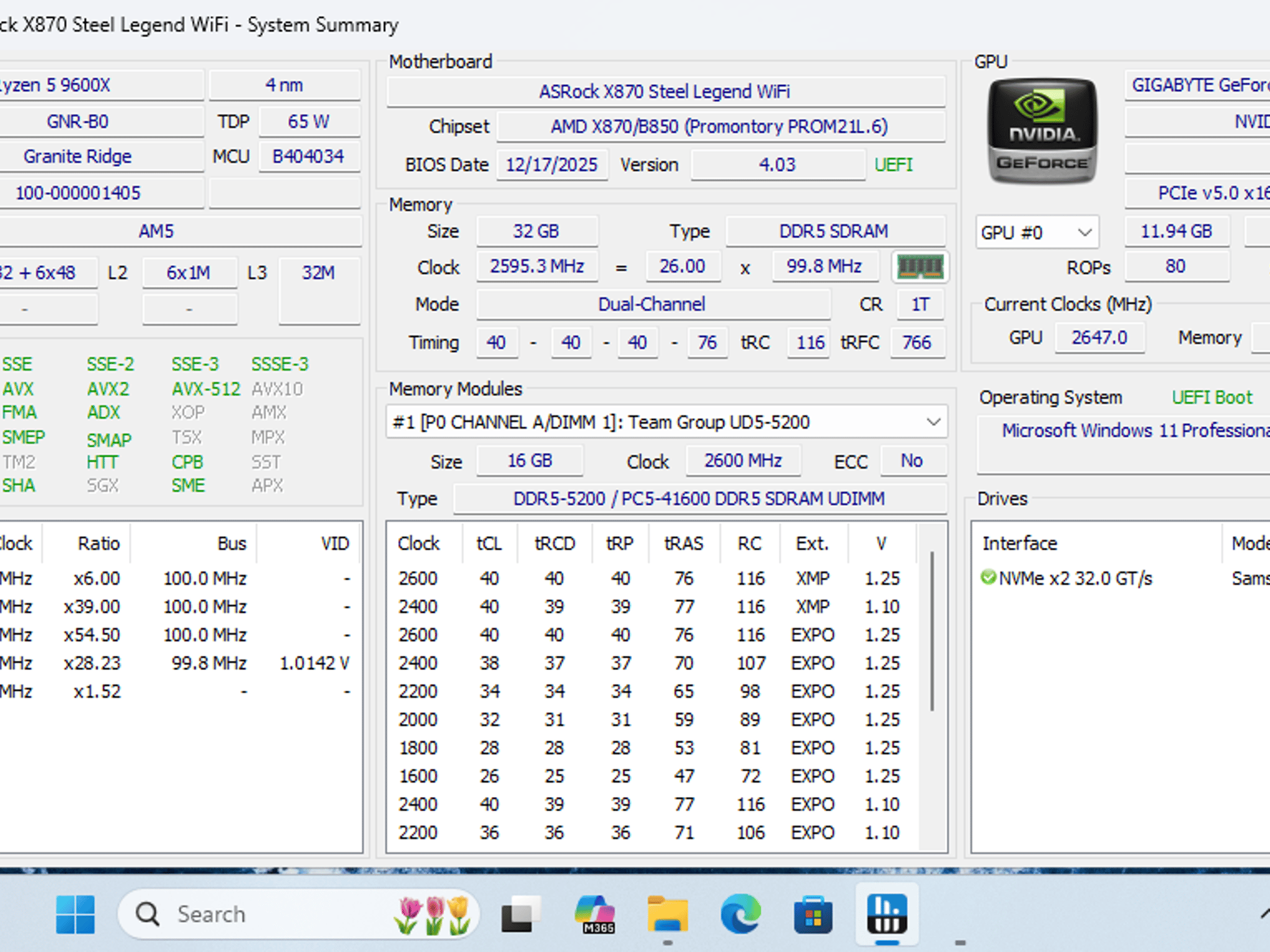The height and width of the screenshot is (952, 1270).
Task: Open File Explorer from taskbar
Action: coord(668,914)
